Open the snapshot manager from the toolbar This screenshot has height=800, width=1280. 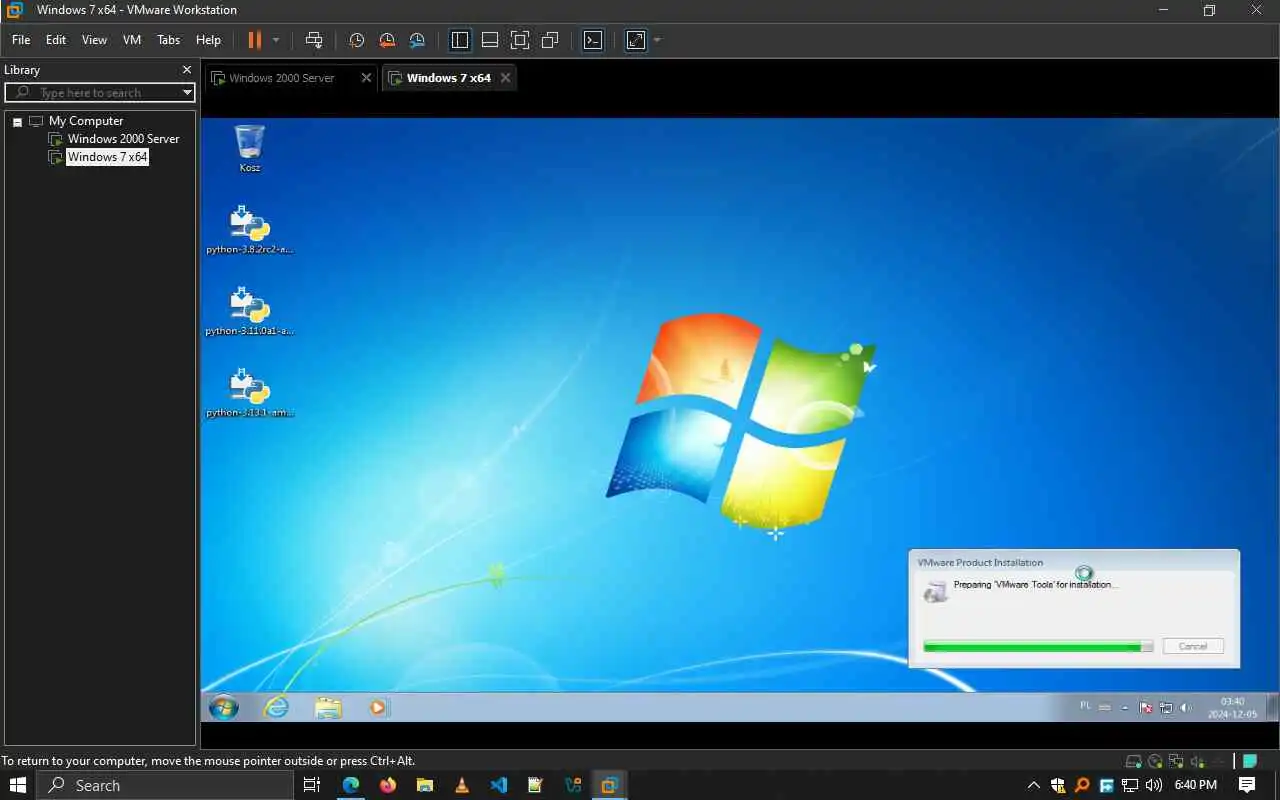(x=417, y=40)
